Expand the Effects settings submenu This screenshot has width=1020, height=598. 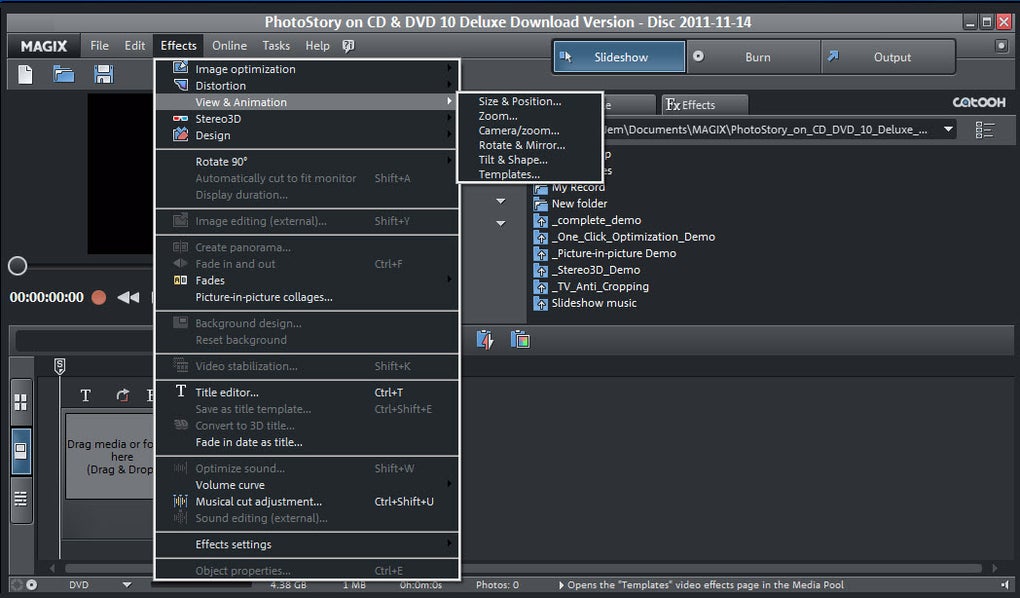click(x=449, y=543)
